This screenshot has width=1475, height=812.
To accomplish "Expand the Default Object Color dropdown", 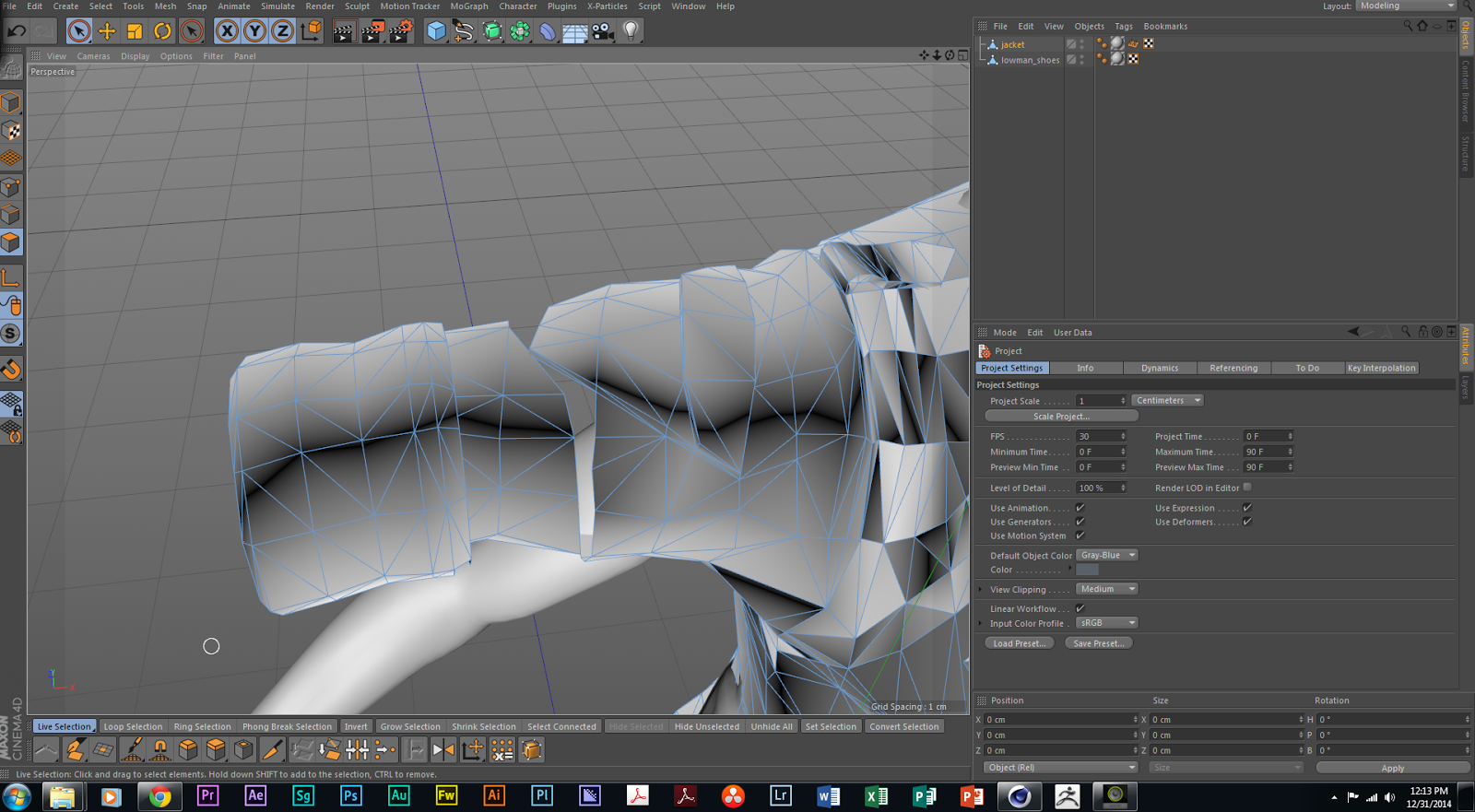I will coord(1107,556).
